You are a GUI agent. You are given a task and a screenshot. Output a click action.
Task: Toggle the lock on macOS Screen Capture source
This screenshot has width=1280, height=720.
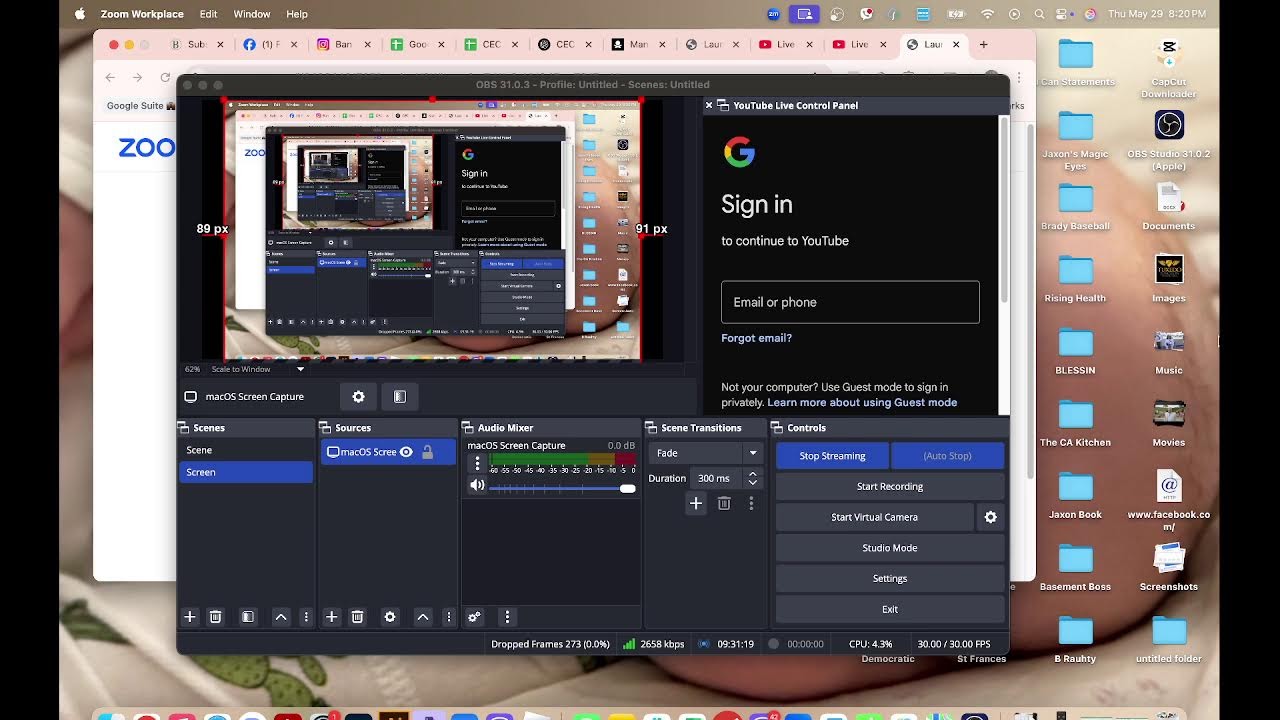[x=427, y=452]
